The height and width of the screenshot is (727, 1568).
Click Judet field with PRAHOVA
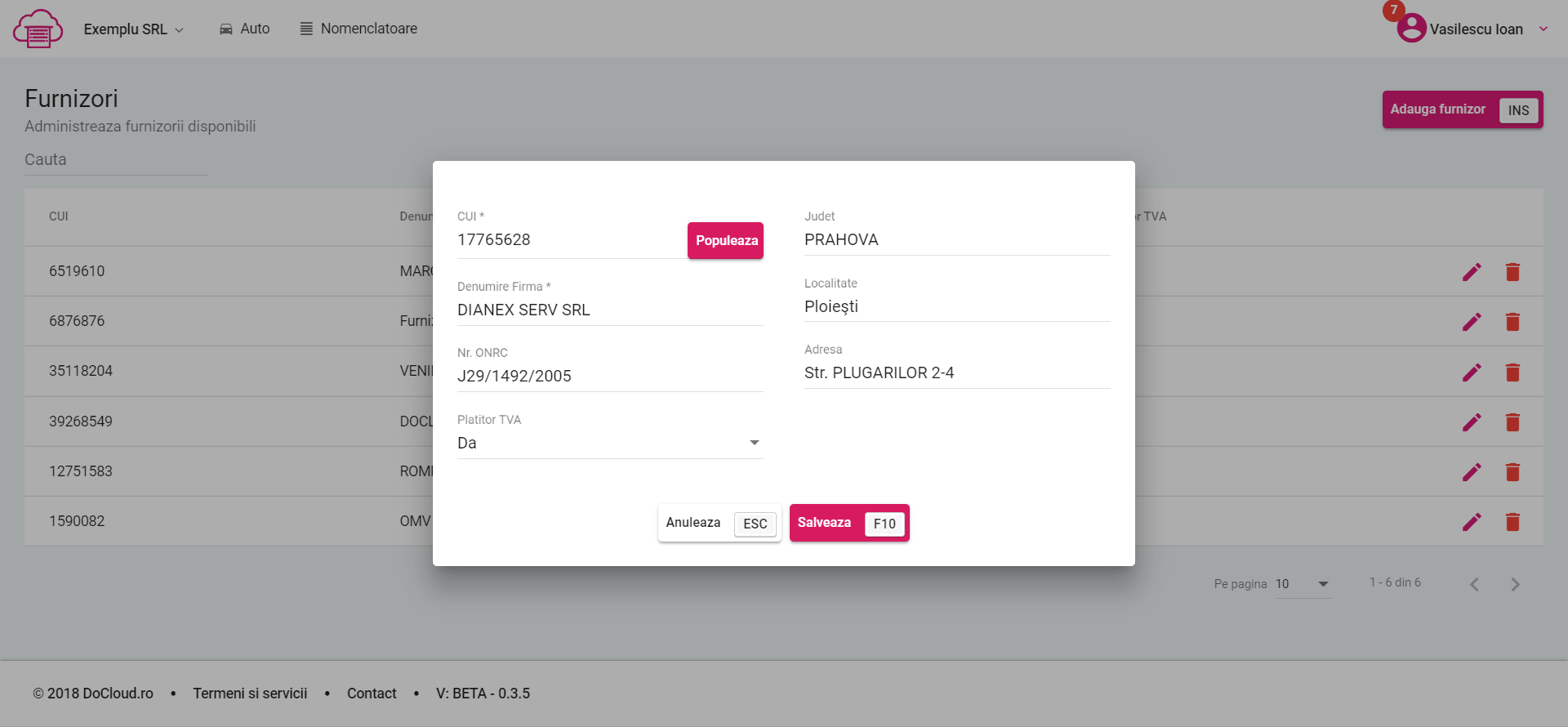tap(957, 240)
